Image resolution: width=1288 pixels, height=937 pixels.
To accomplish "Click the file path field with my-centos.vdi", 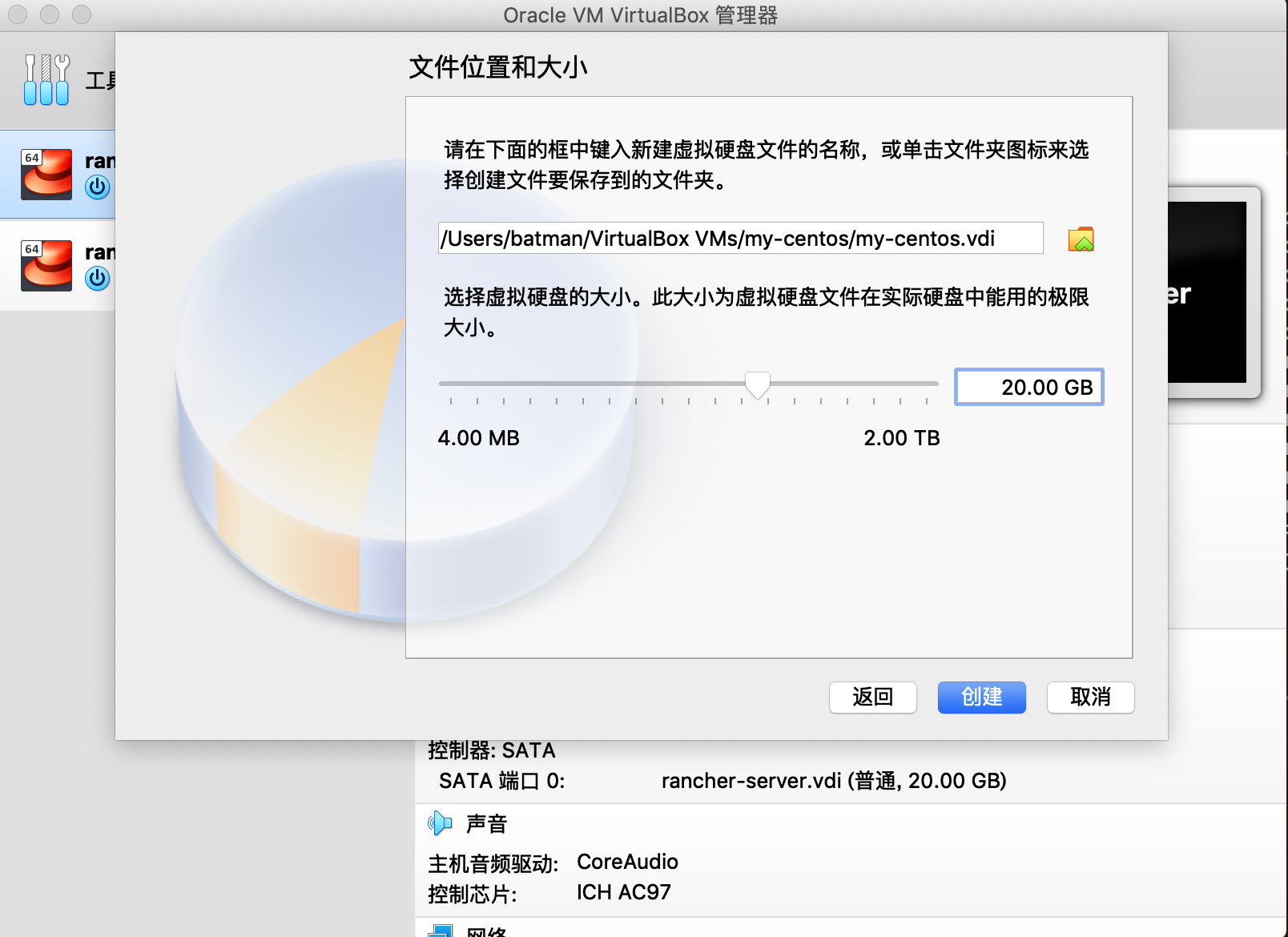I will [740, 238].
